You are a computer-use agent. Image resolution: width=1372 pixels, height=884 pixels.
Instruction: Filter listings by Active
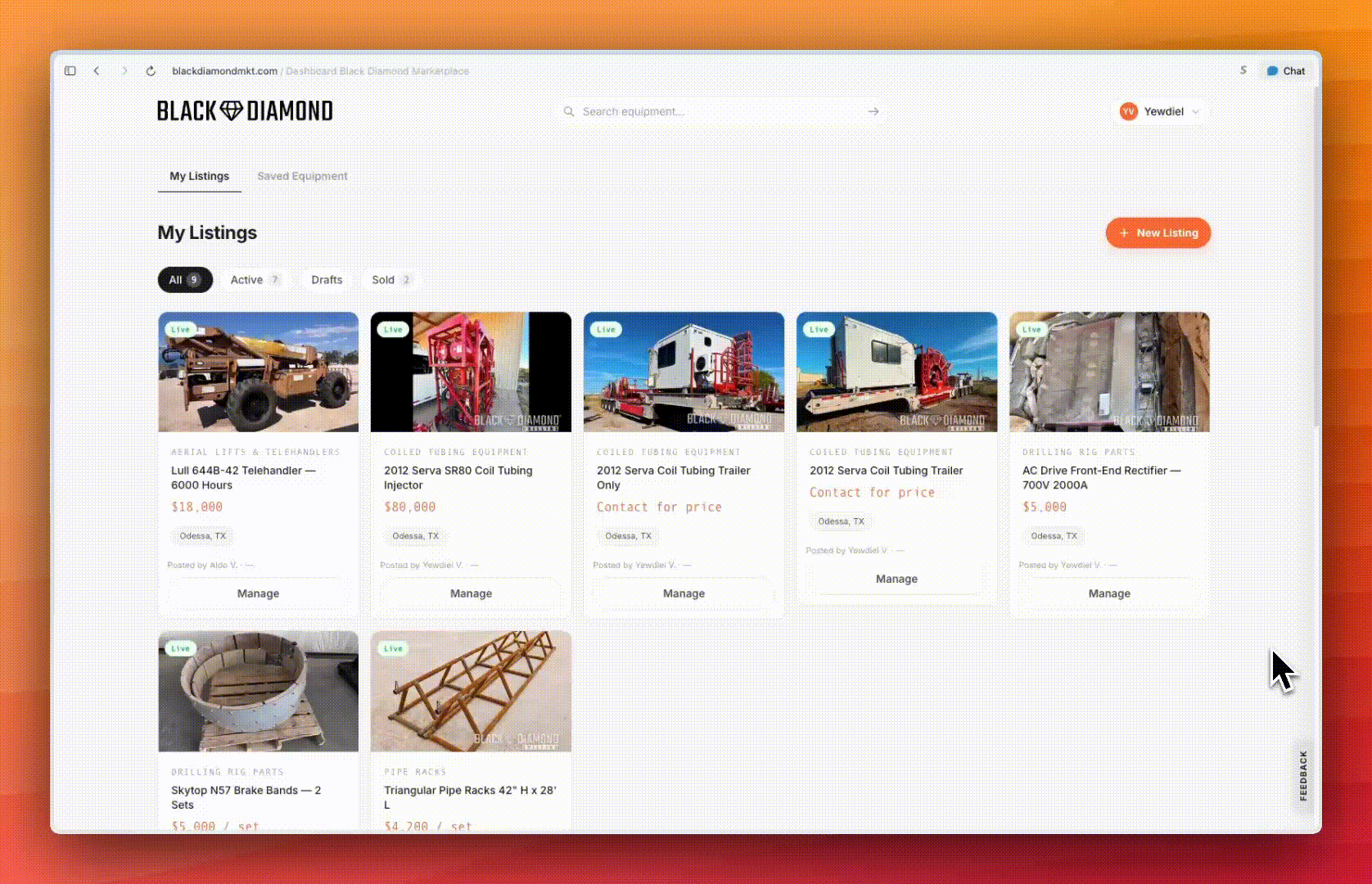coord(255,280)
